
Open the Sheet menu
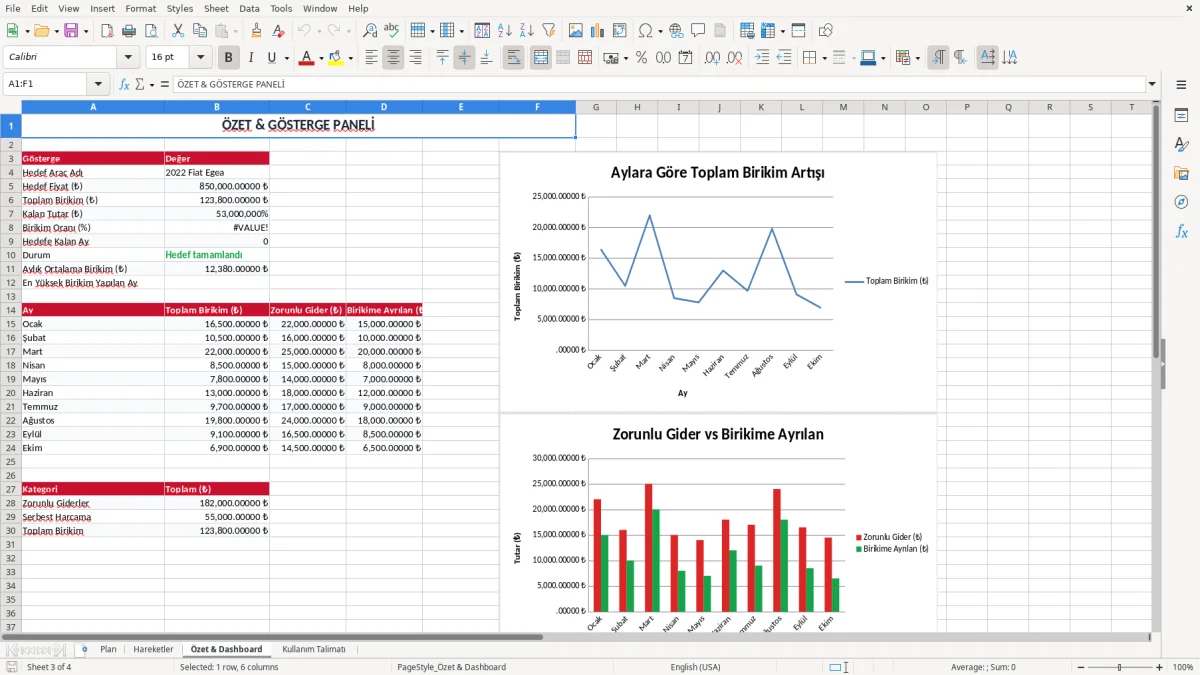(216, 8)
